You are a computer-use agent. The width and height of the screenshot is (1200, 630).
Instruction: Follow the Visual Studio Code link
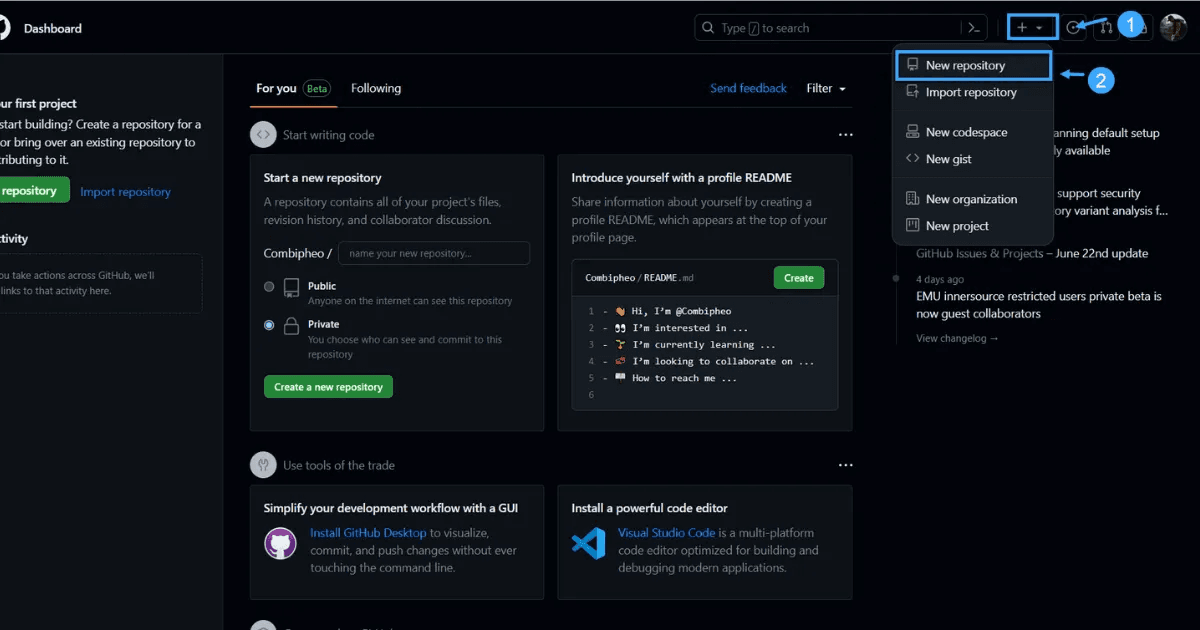[x=666, y=533]
